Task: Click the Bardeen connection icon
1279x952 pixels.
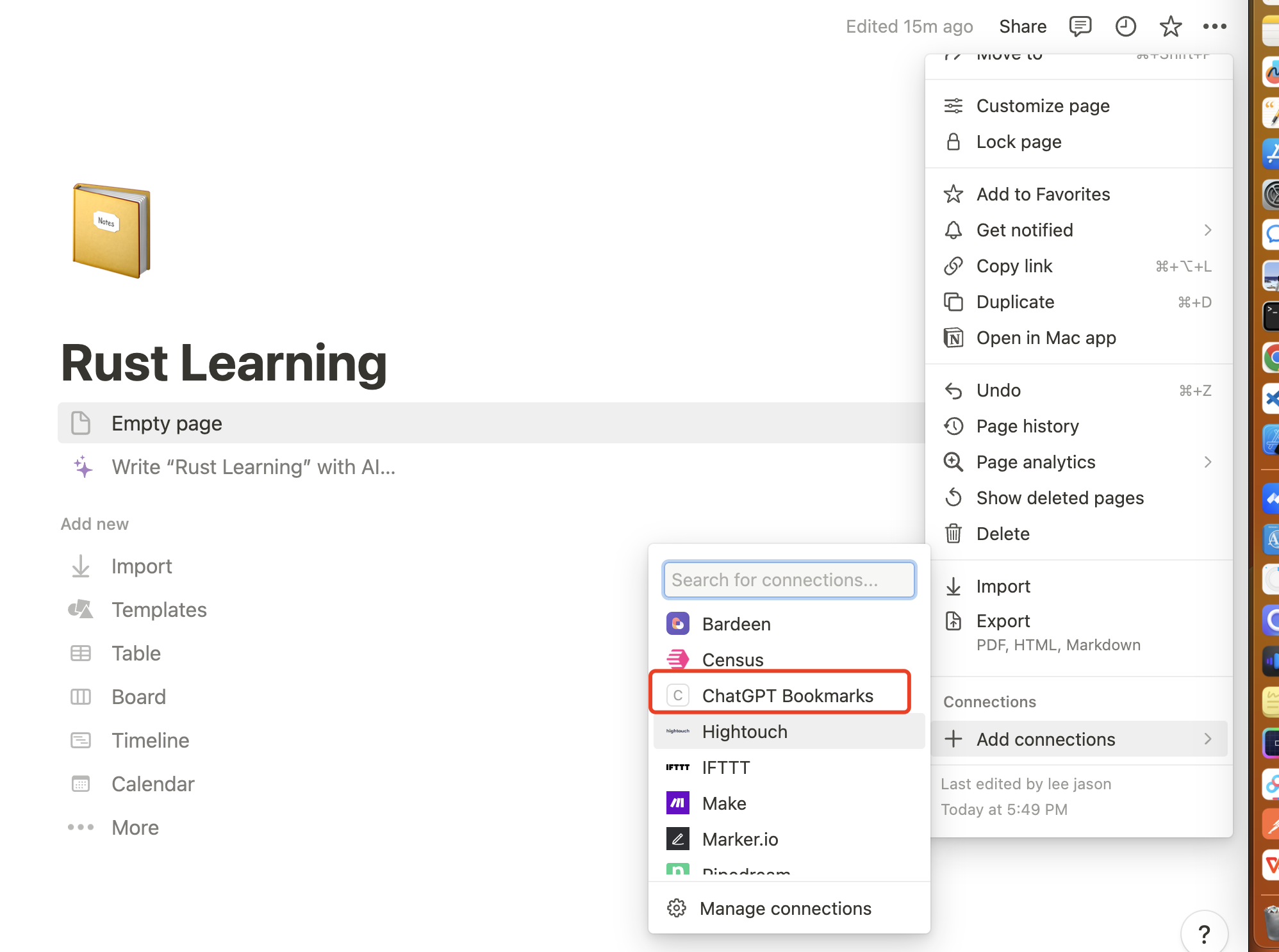Action: [677, 623]
